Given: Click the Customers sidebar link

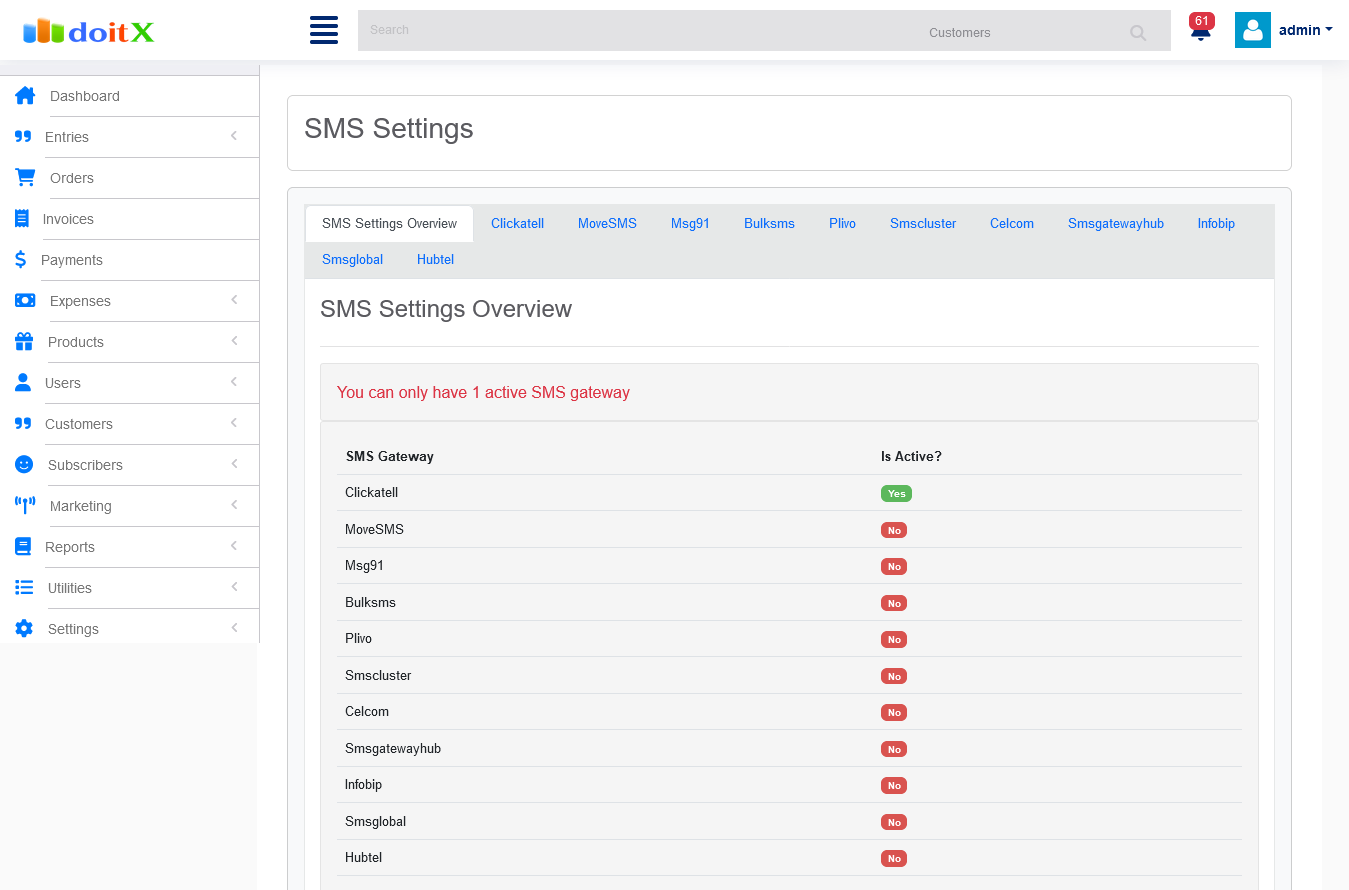Looking at the screenshot, I should (x=79, y=424).
